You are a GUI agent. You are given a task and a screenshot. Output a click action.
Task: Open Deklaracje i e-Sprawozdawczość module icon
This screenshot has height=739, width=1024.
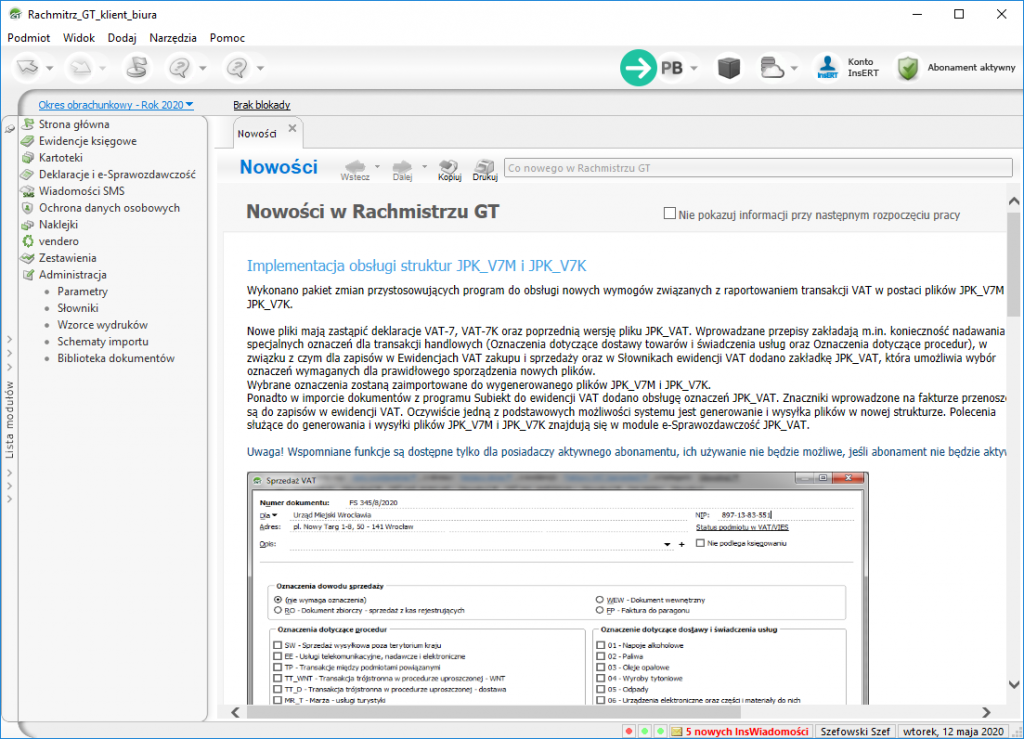click(x=27, y=174)
